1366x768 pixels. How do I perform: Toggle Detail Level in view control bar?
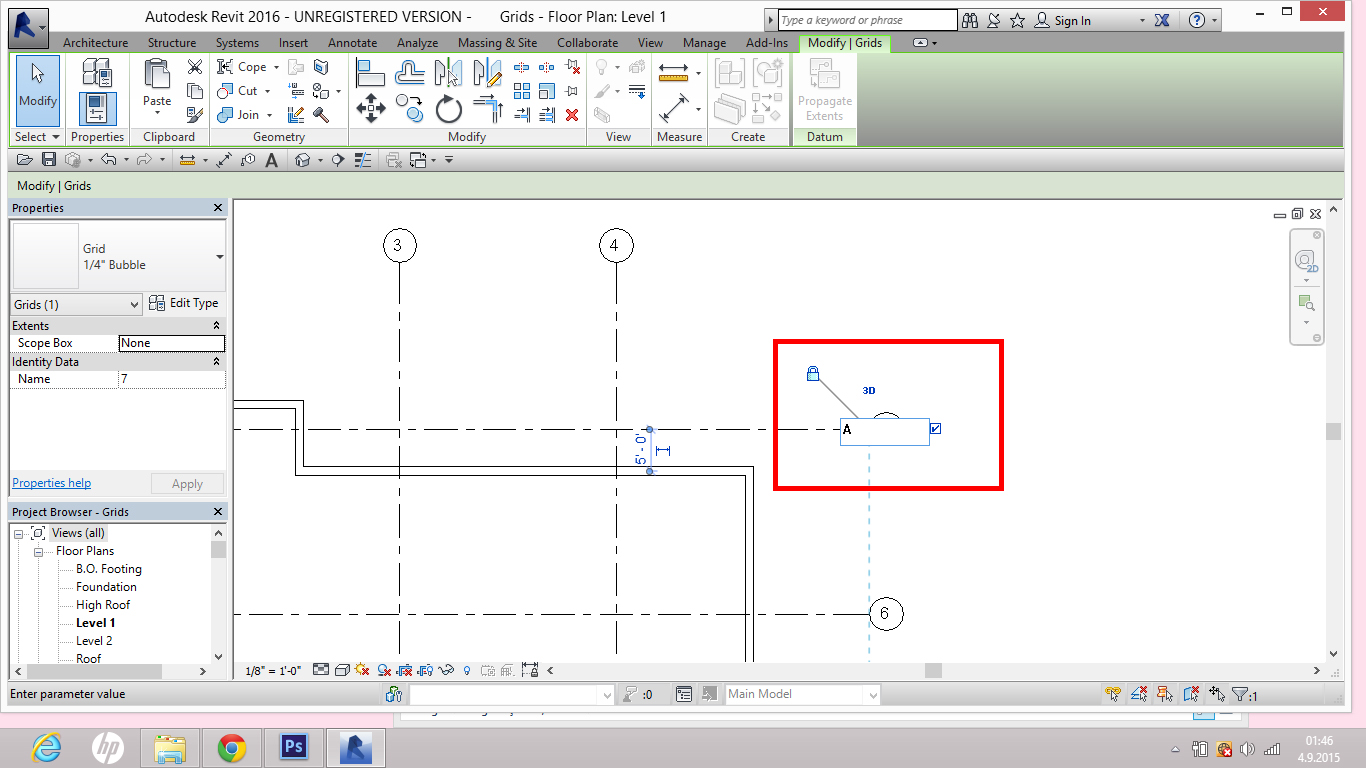(x=321, y=670)
